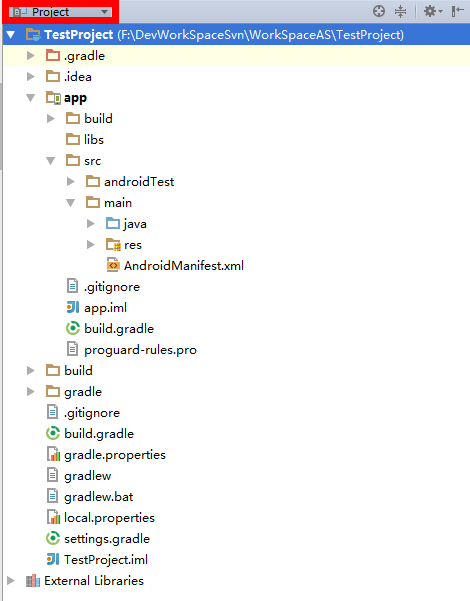Image resolution: width=470 pixels, height=601 pixels.
Task: Select proguard-rules.pro file name
Action: click(x=140, y=350)
